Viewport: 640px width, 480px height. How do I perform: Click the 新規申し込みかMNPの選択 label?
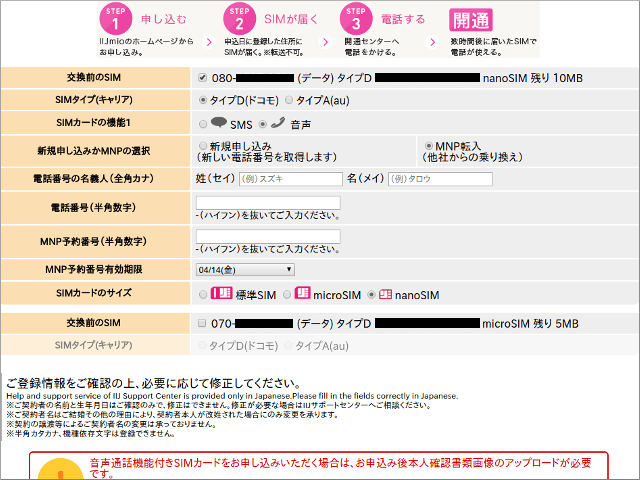[x=93, y=151]
